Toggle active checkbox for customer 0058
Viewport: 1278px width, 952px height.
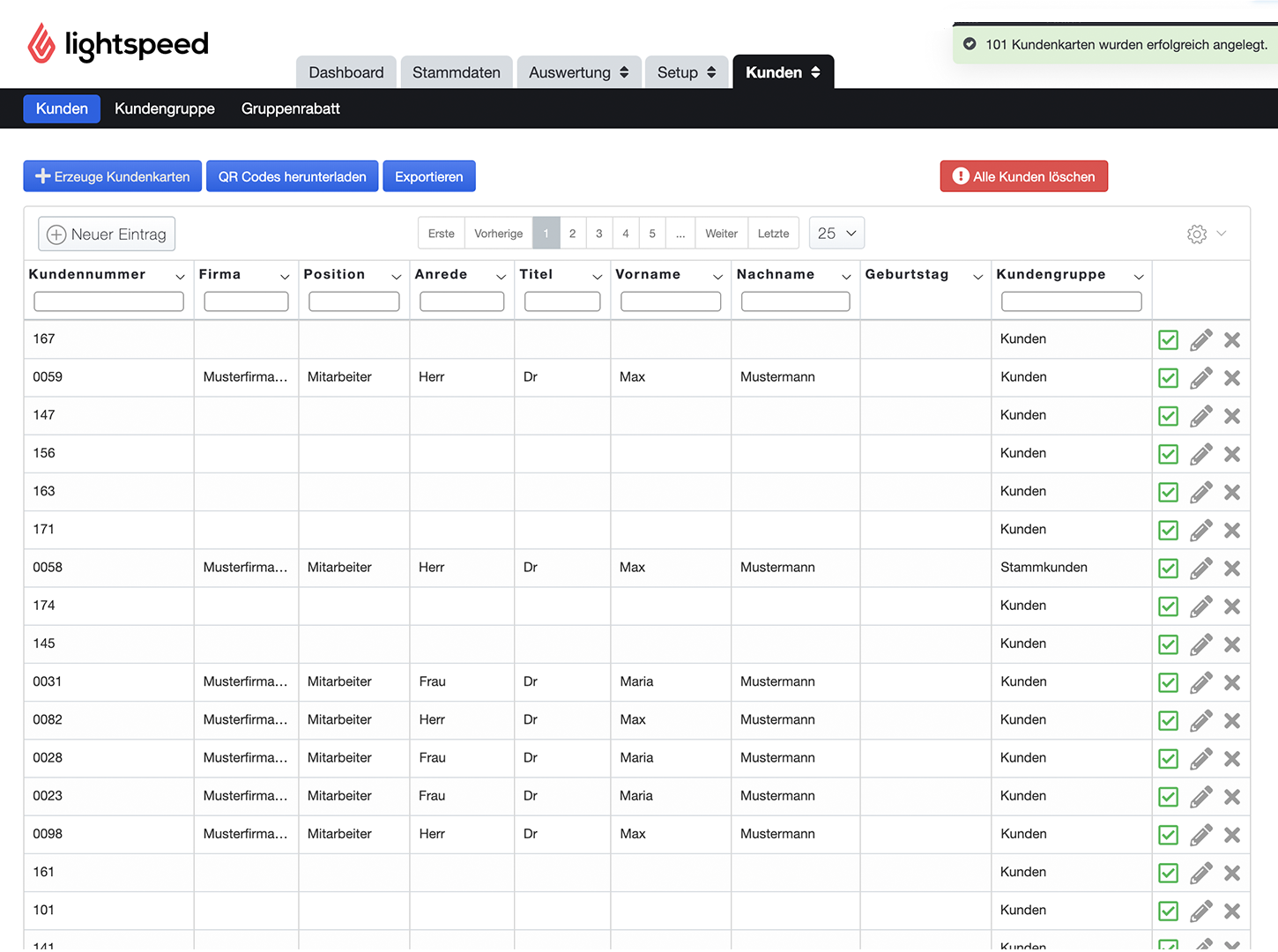tap(1168, 569)
